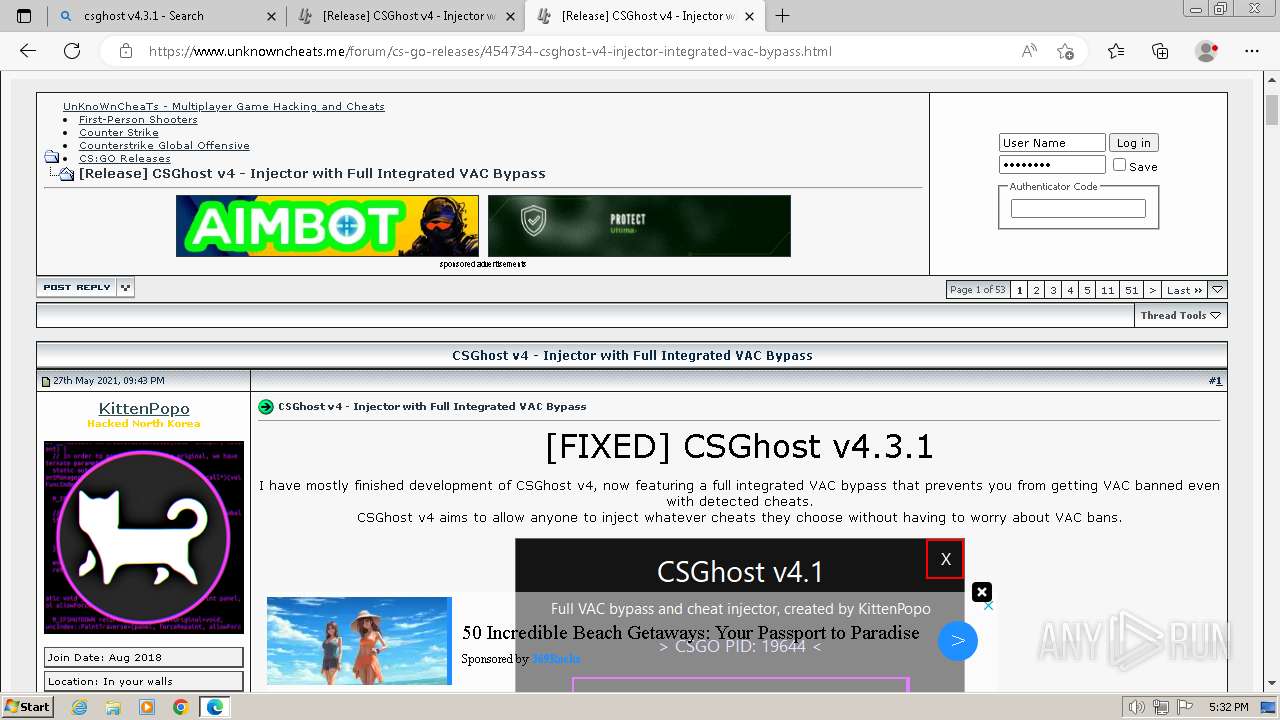1280x720 pixels.
Task: Click the volume icon in system tray
Action: pos(1136,707)
